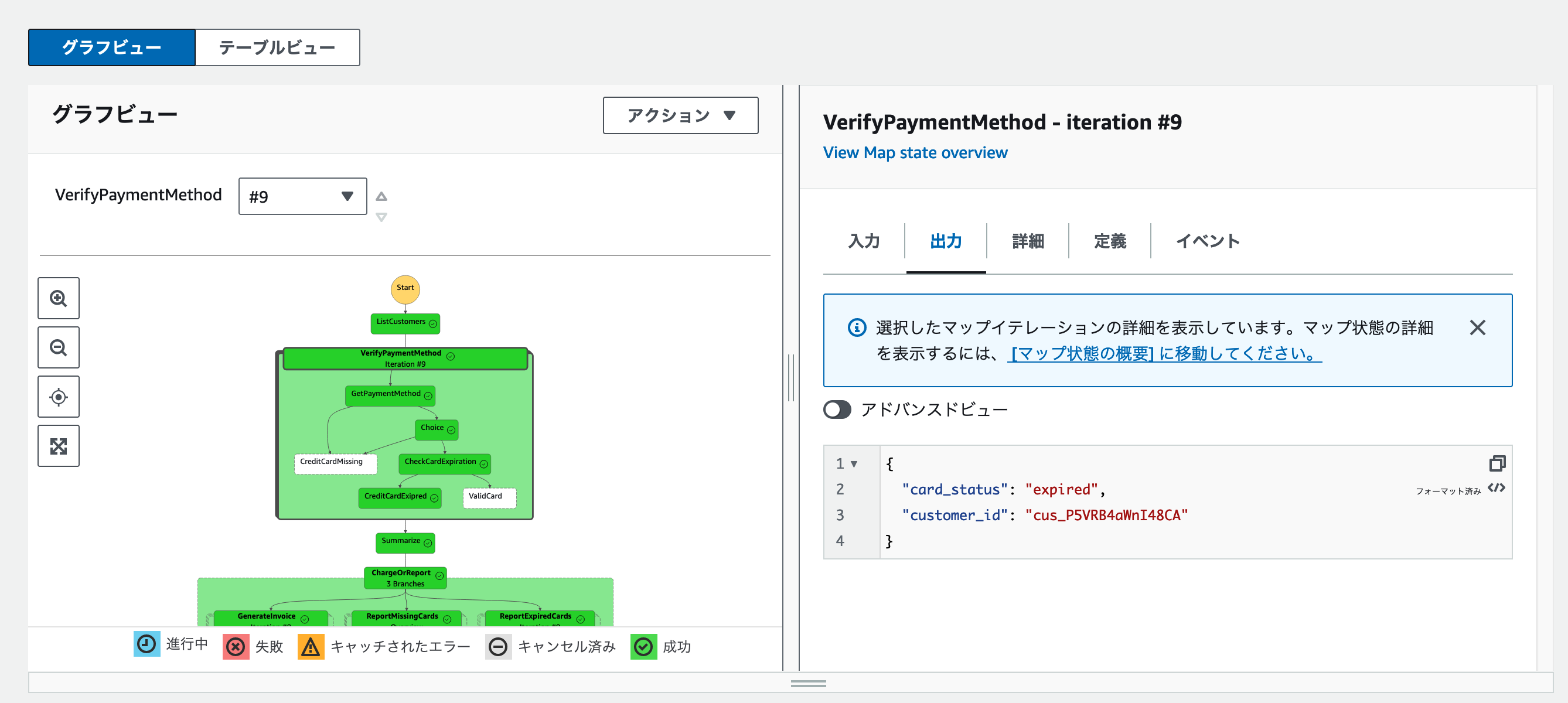Viewport: 1568px width, 703px height.
Task: Toggle the アドバンスドビュー switch
Action: 837,409
